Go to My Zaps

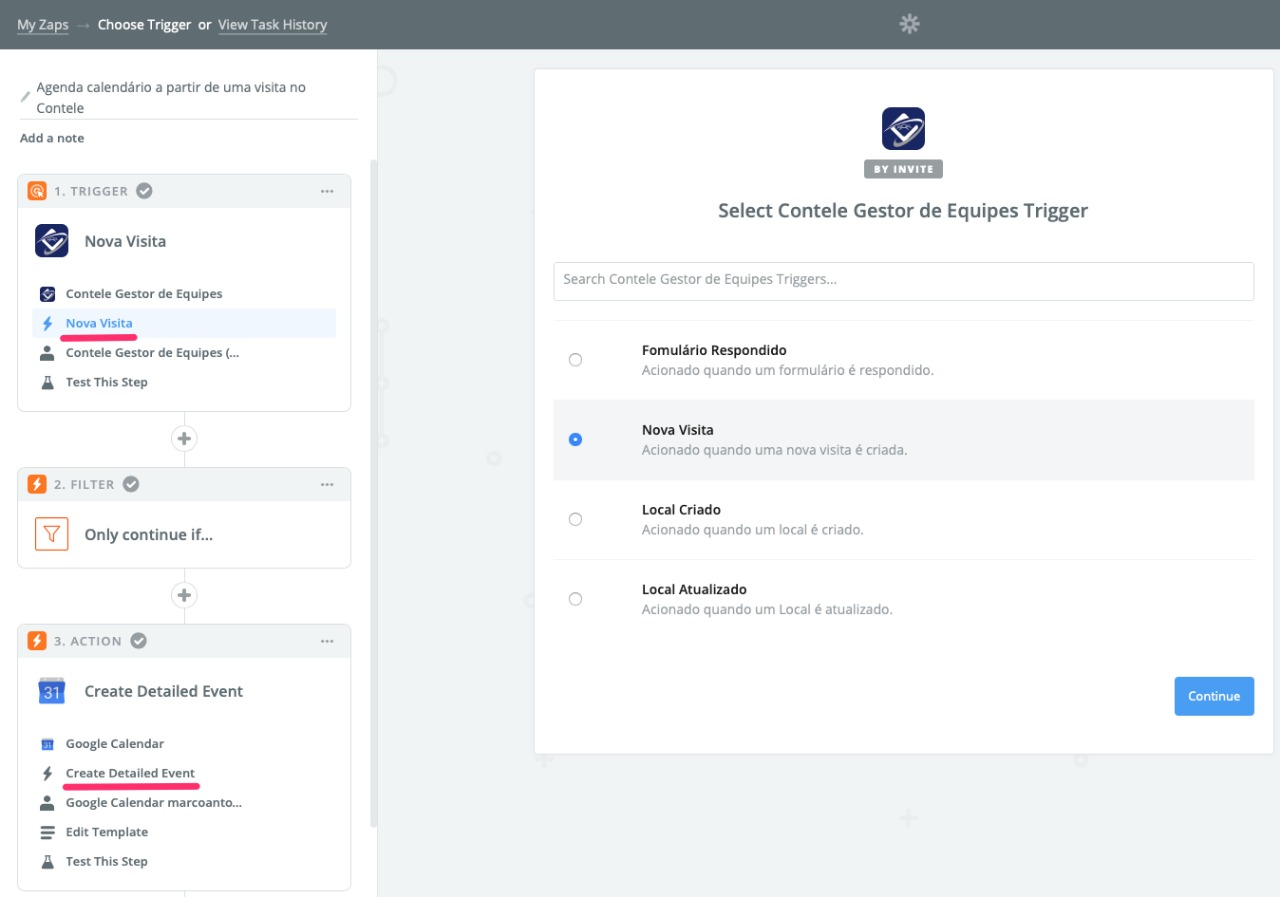pos(43,25)
